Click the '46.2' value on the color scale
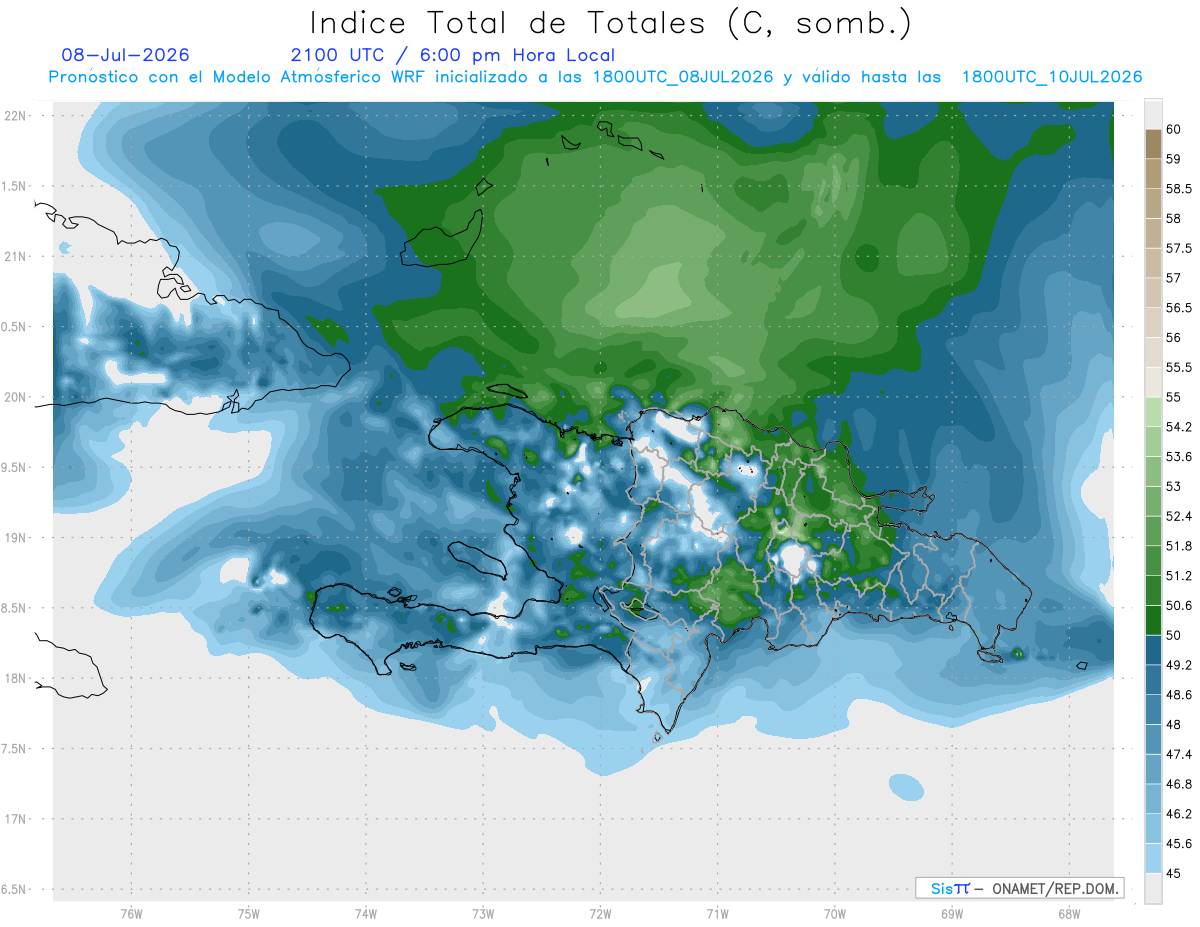Viewport: 1200px width, 927px height. pos(1179,815)
